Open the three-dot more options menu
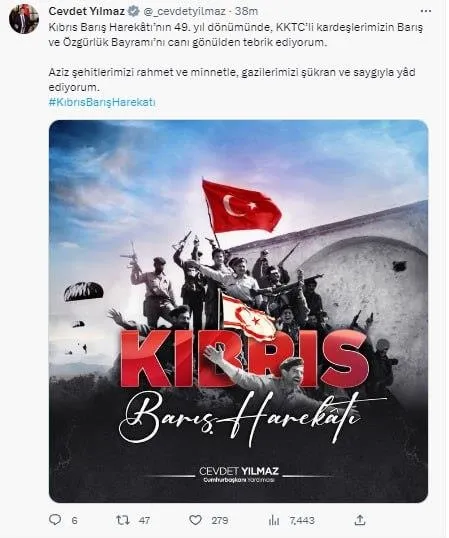449x538 pixels. click(426, 11)
